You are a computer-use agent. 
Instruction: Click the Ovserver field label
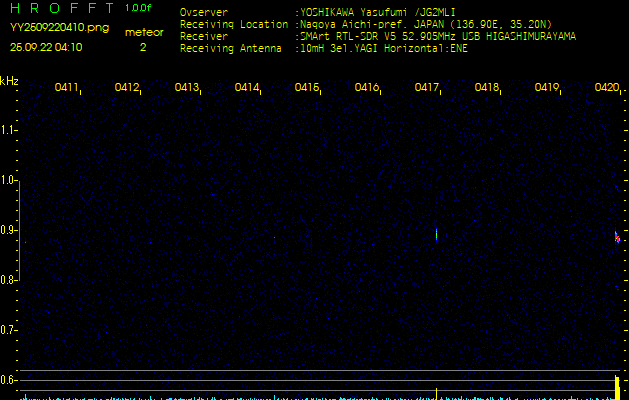[204, 12]
